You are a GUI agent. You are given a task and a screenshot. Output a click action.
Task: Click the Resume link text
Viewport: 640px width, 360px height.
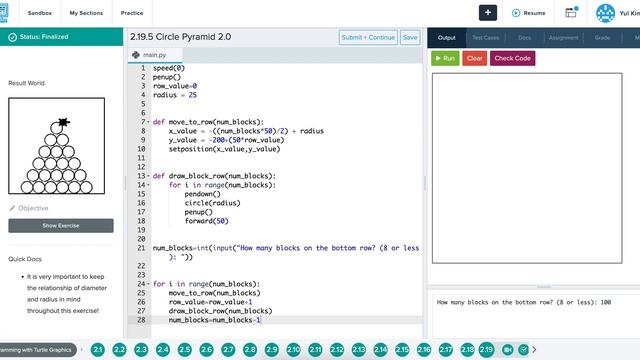click(534, 13)
